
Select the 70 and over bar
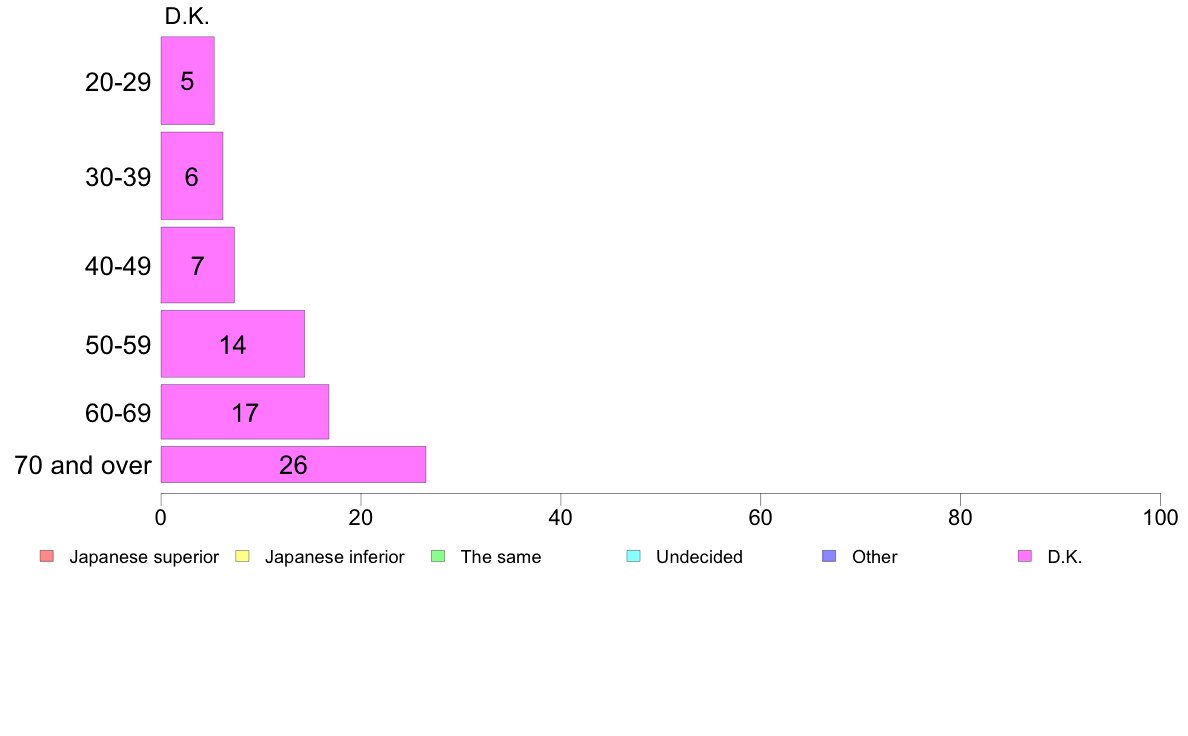tap(293, 465)
